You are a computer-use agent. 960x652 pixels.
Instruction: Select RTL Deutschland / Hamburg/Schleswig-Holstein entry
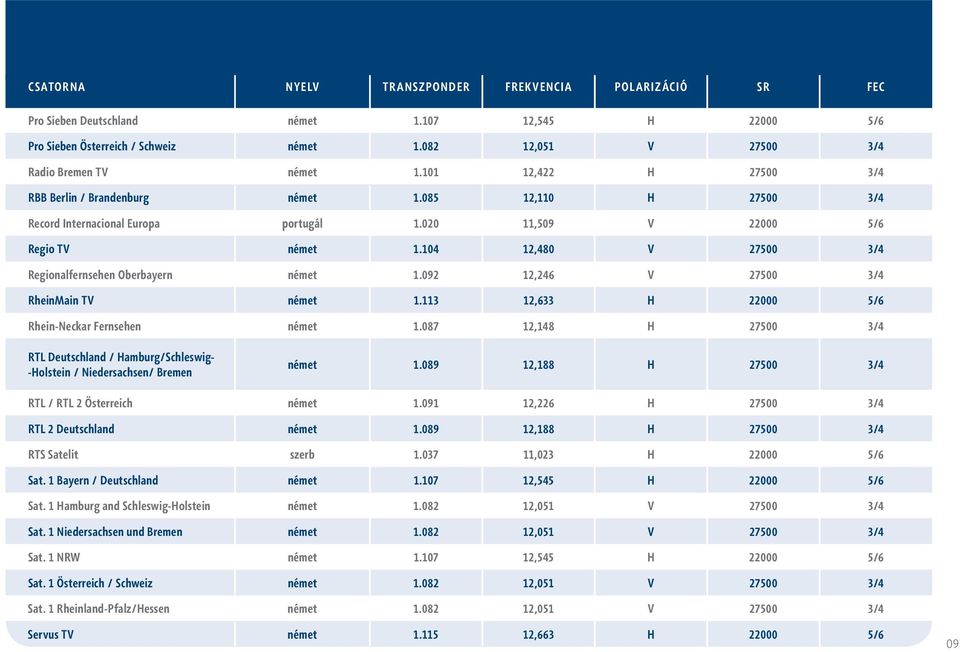pyautogui.click(x=121, y=364)
